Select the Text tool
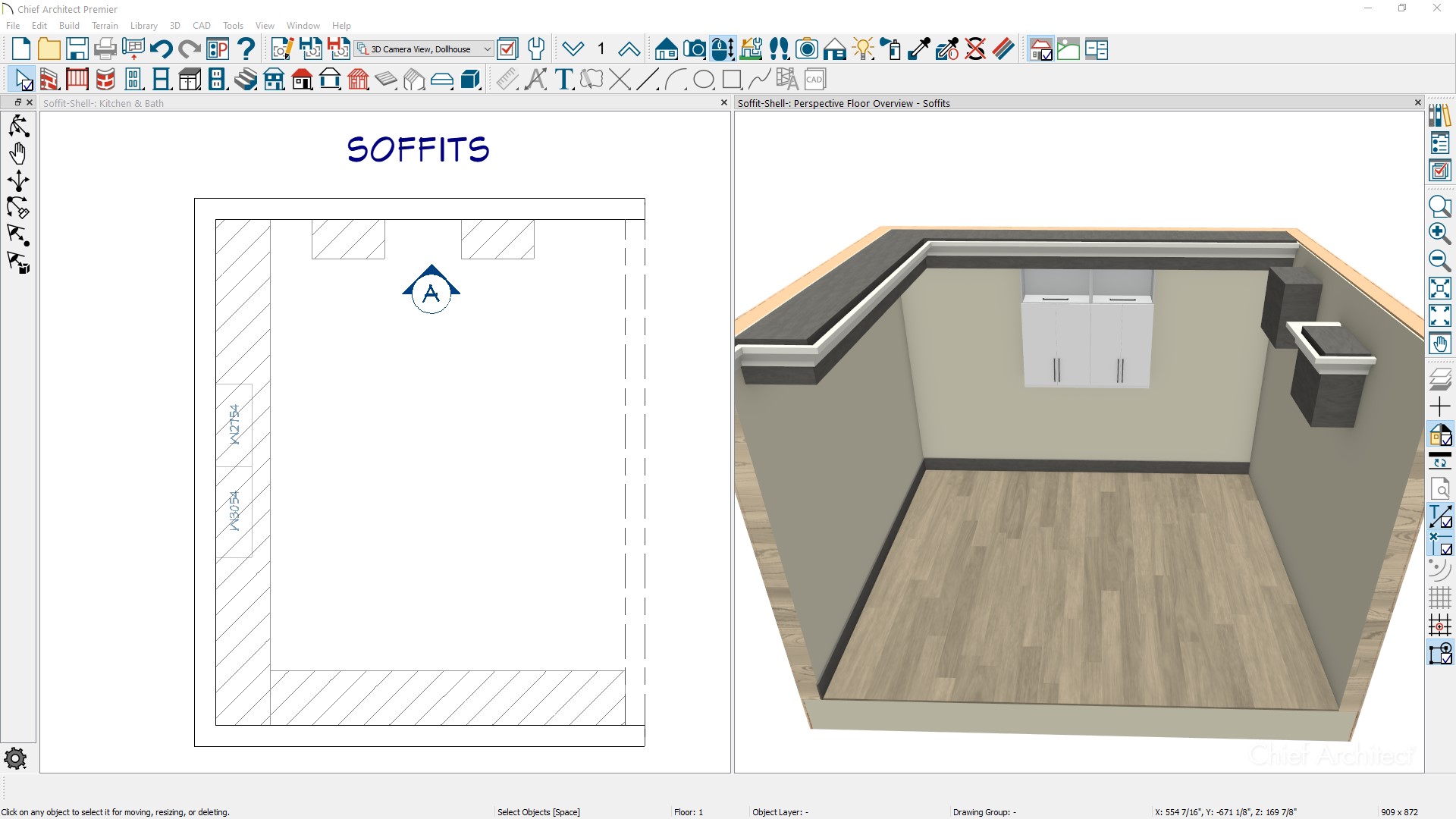The height and width of the screenshot is (819, 1456). pos(563,79)
